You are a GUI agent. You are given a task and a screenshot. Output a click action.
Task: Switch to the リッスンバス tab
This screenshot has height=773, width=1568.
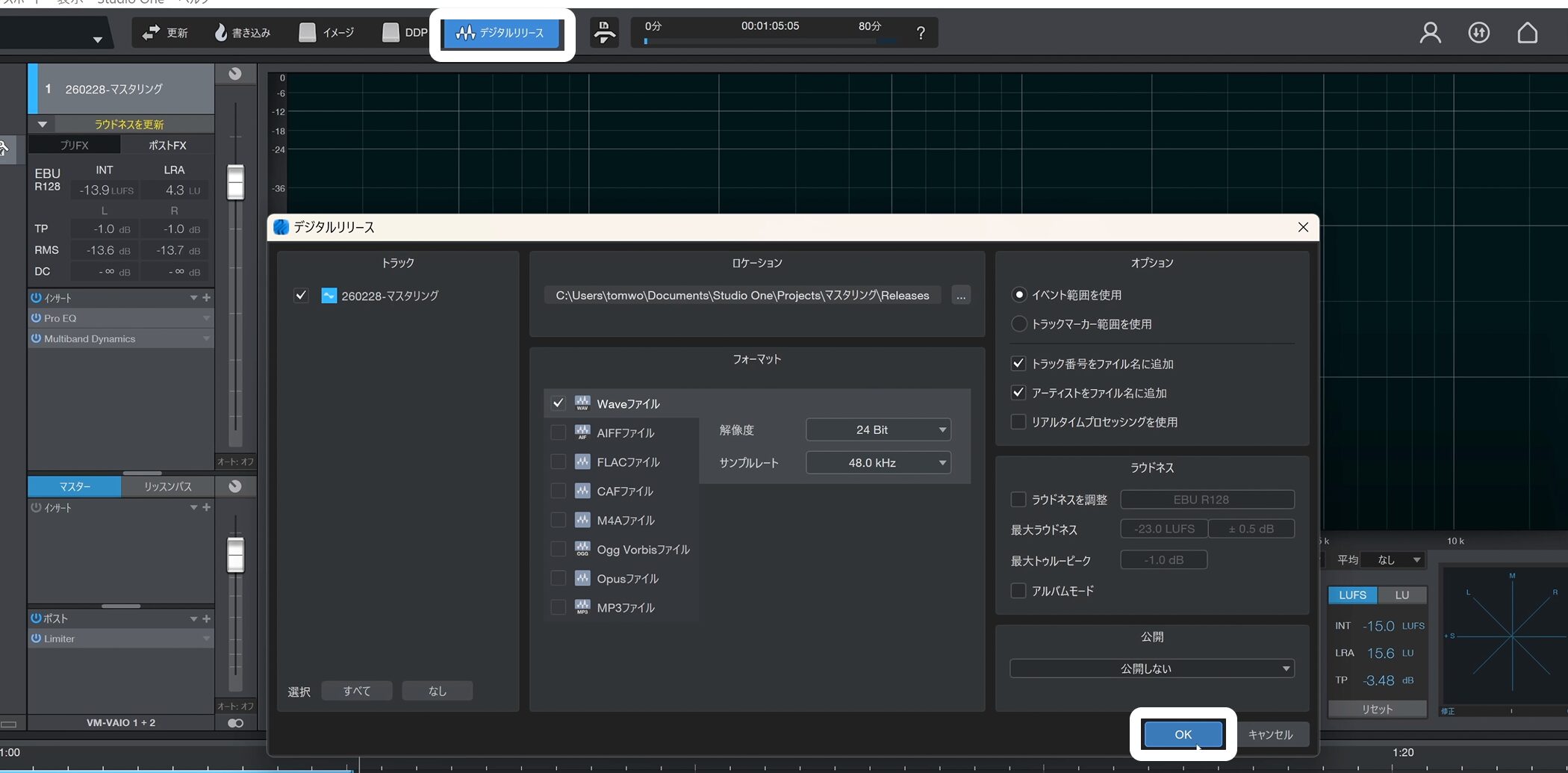point(167,486)
